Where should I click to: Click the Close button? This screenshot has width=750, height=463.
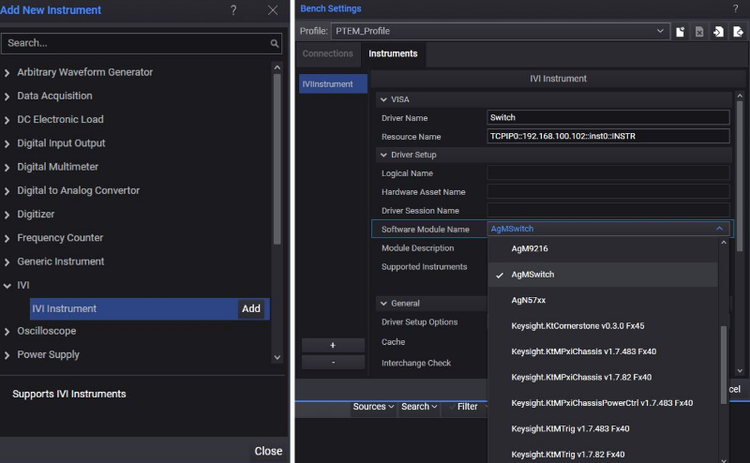268,451
